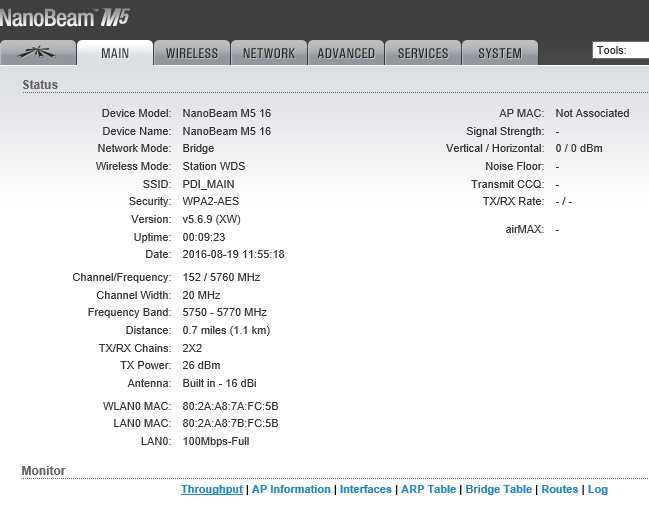Click the TX/RX Chains value 2X2
The width and height of the screenshot is (649, 505).
(192, 348)
